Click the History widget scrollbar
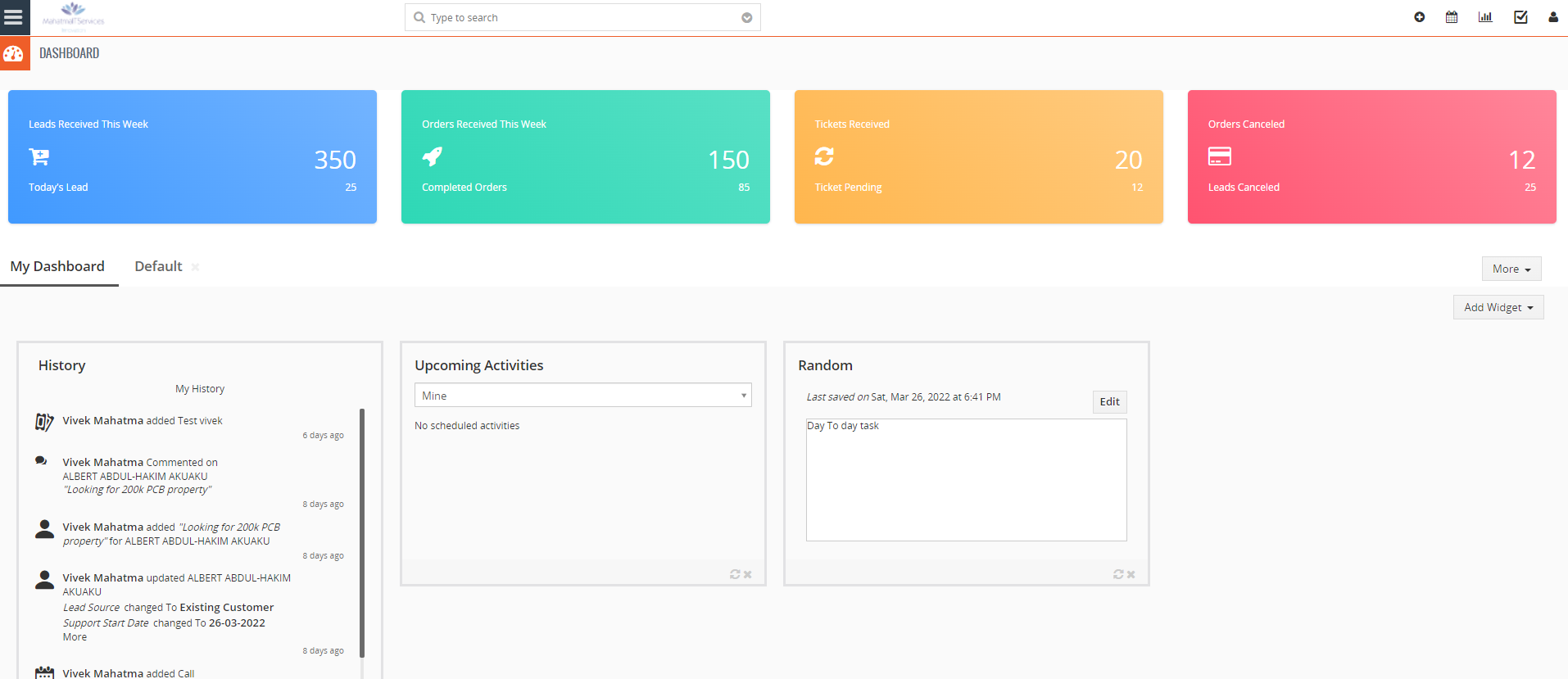Viewport: 1568px width, 679px height. click(361, 532)
